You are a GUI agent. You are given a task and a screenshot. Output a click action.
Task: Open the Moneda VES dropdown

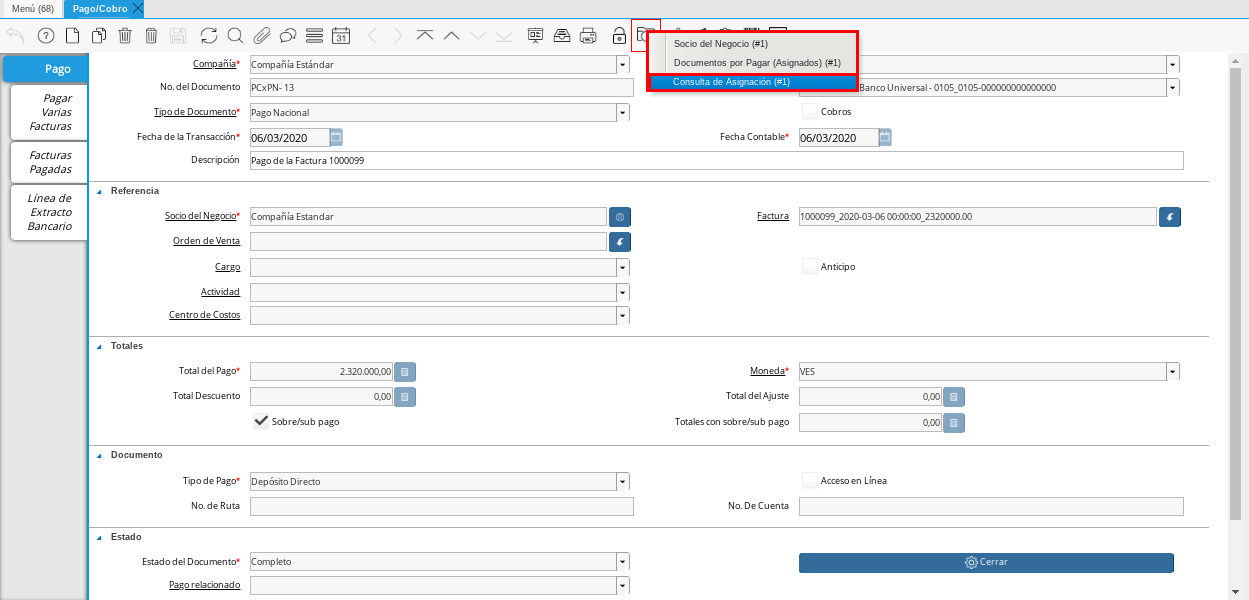[1172, 372]
